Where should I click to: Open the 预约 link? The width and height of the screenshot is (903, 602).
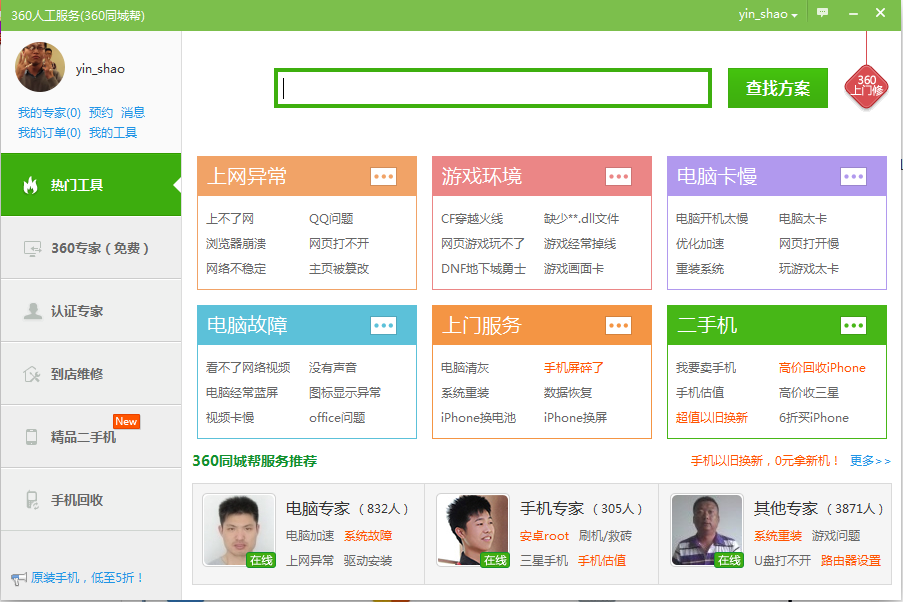(101, 112)
